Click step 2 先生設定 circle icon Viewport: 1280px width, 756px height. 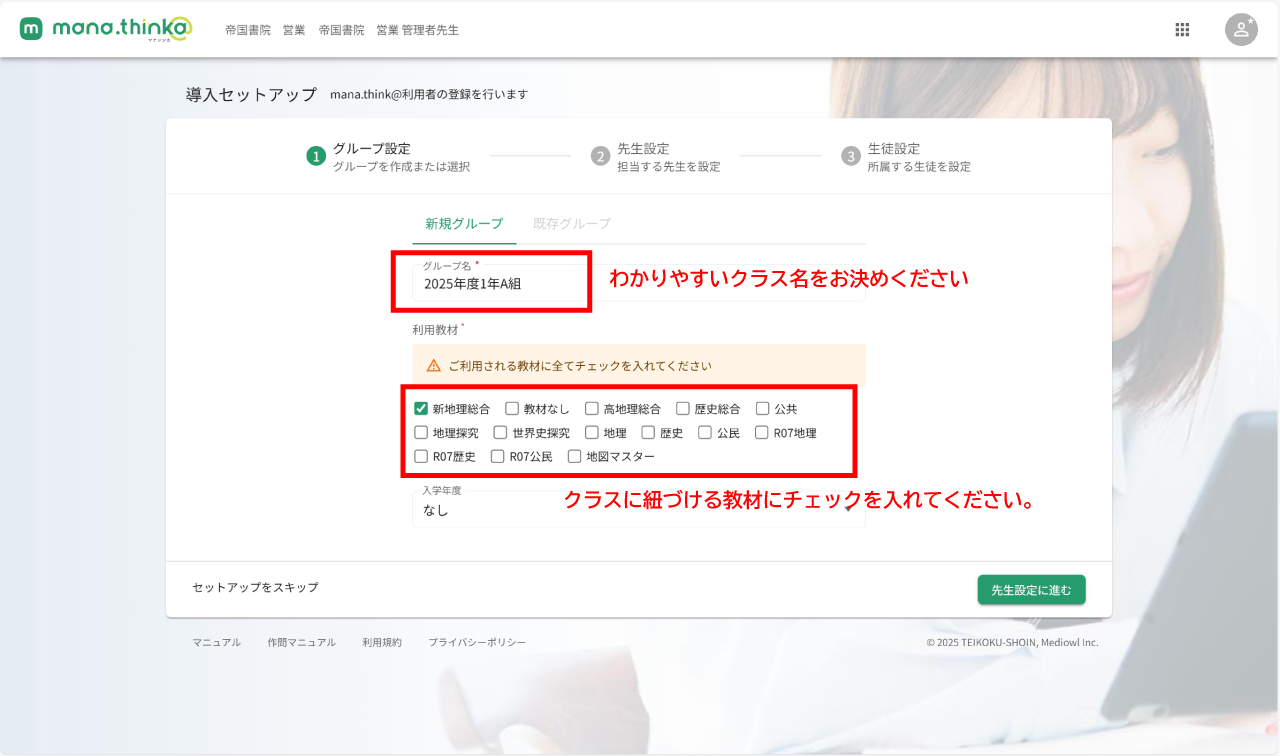pos(600,156)
